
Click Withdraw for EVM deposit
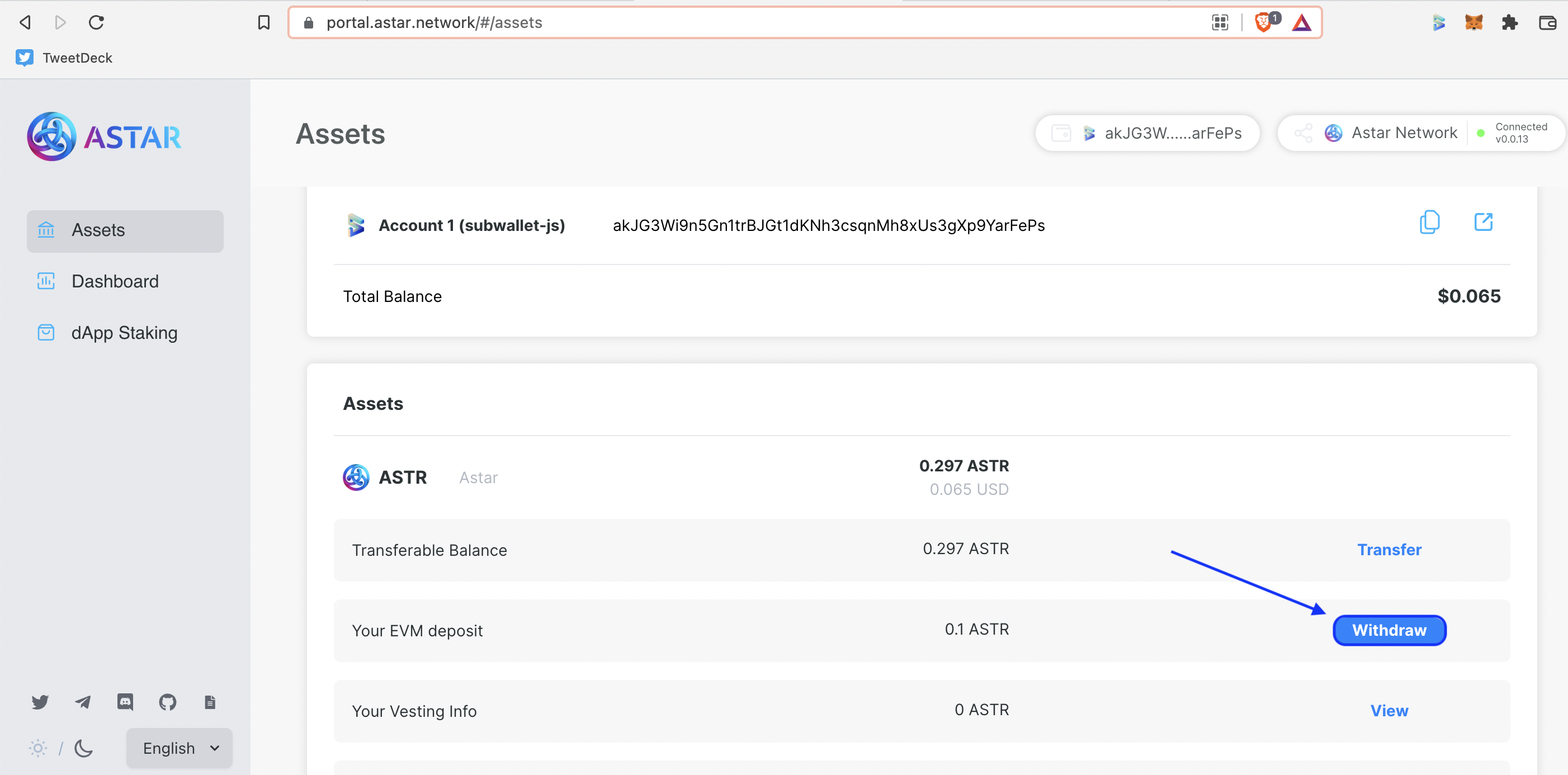click(x=1389, y=630)
